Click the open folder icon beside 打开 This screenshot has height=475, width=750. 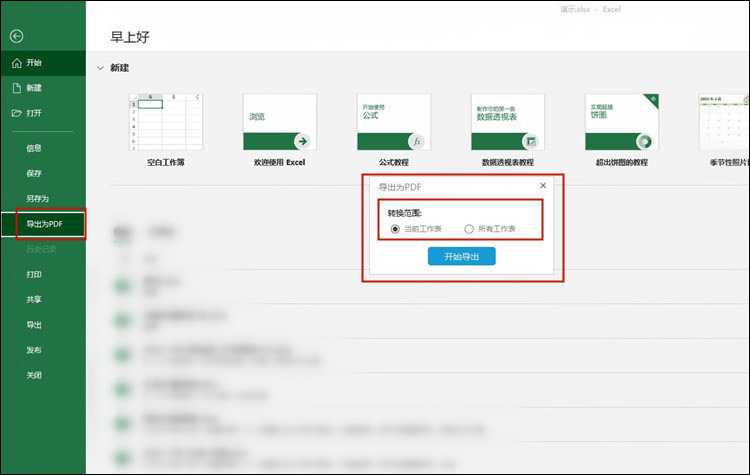pos(17,113)
